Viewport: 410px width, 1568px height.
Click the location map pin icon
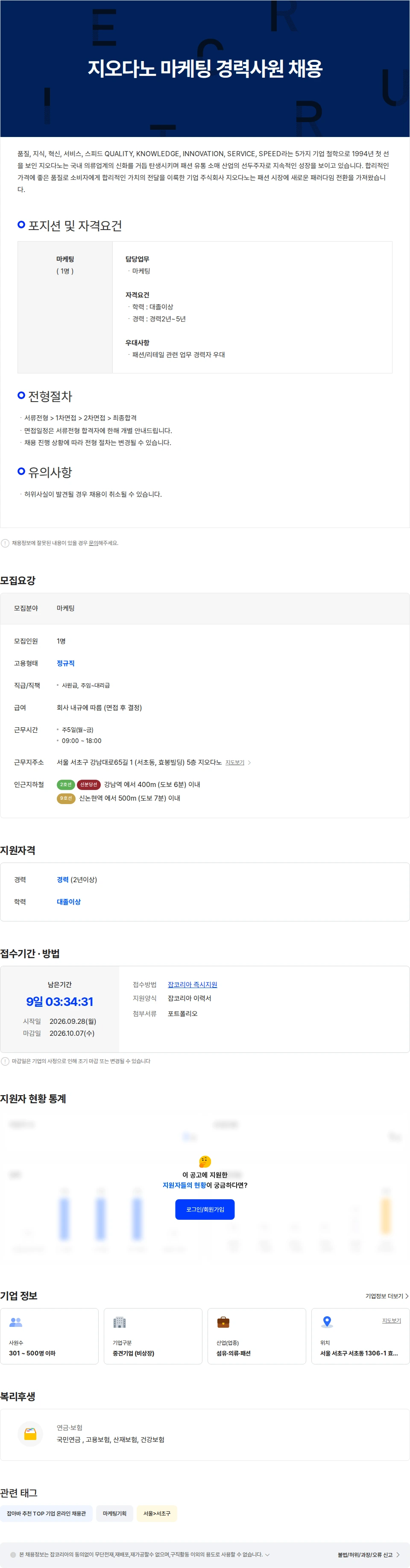click(x=327, y=1322)
